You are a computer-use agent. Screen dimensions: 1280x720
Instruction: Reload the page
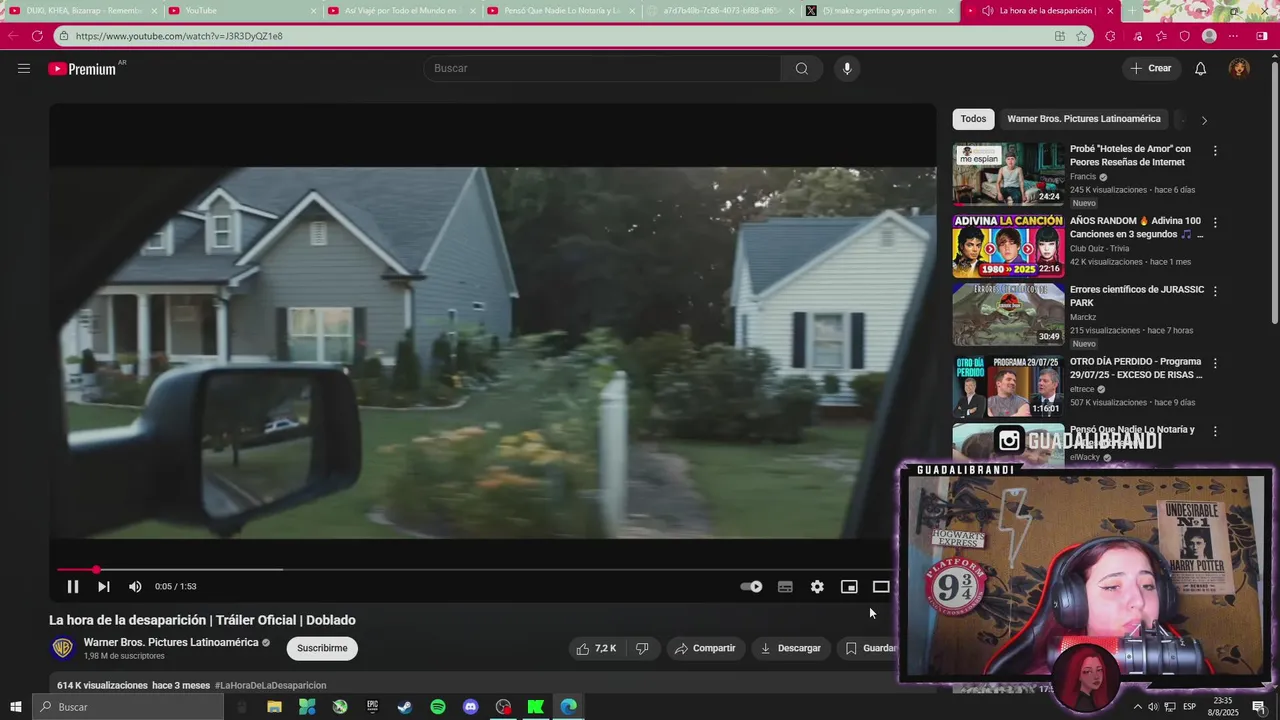37,36
